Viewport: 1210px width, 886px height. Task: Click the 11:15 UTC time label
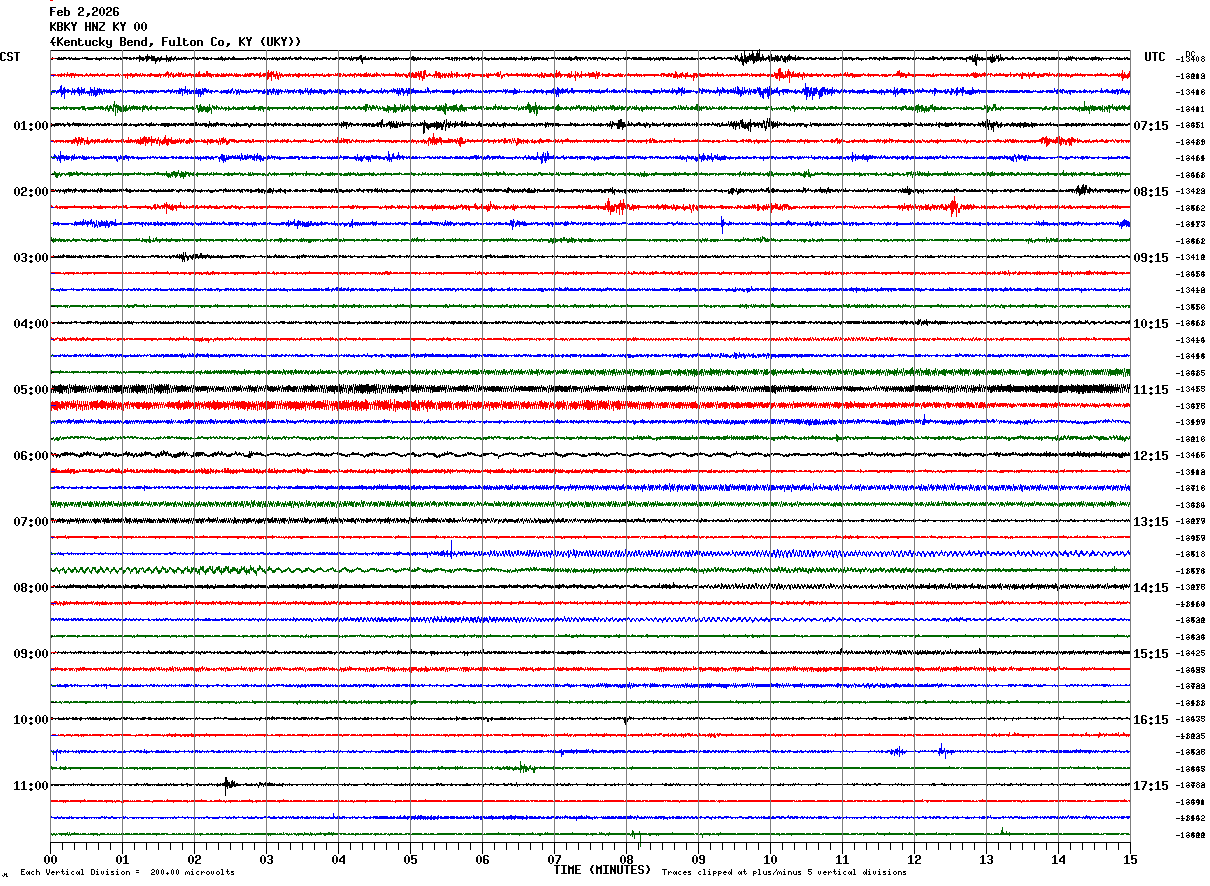1150,390
